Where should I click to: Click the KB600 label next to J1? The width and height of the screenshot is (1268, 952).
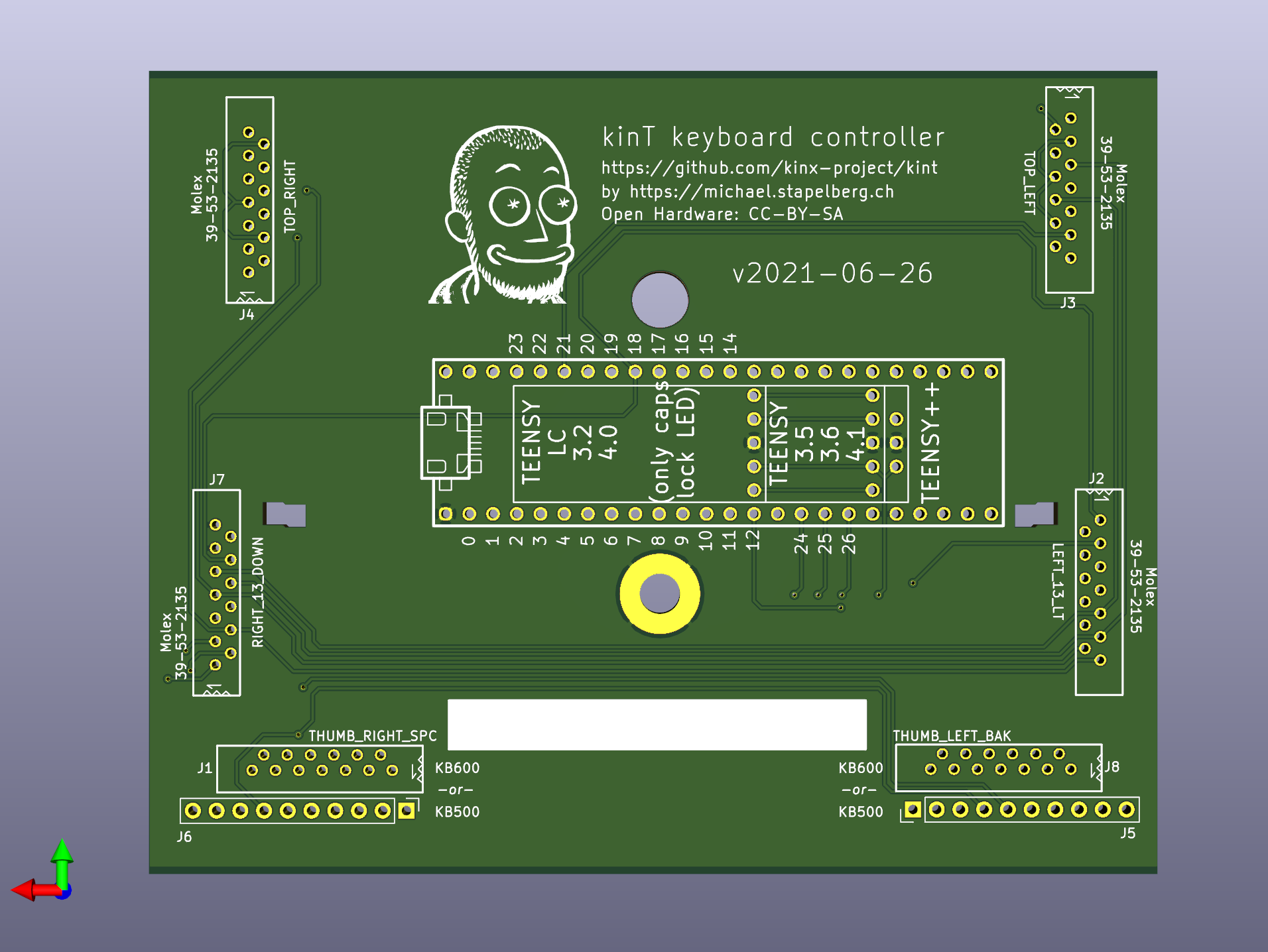pyautogui.click(x=457, y=768)
